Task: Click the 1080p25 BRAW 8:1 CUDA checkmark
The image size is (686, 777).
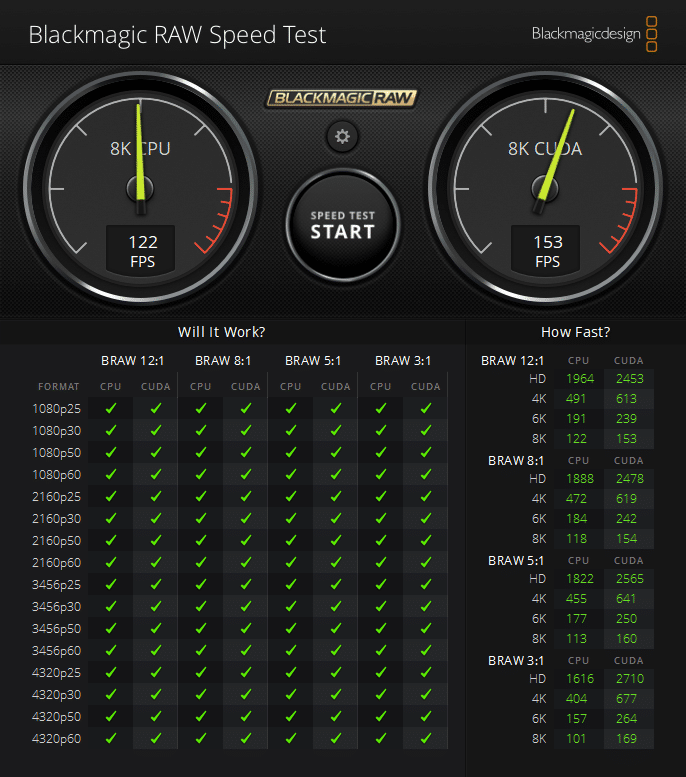Action: coord(246,408)
